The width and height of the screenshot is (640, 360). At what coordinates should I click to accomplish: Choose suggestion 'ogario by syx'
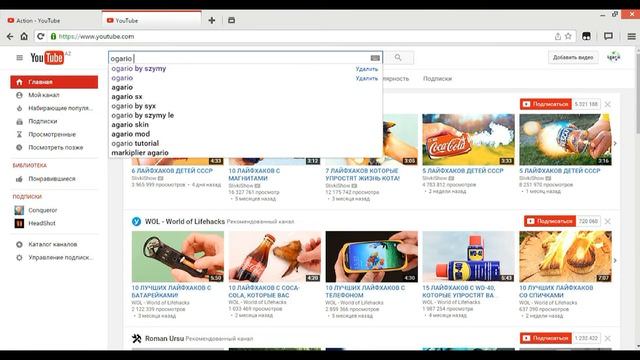pyautogui.click(x=133, y=106)
